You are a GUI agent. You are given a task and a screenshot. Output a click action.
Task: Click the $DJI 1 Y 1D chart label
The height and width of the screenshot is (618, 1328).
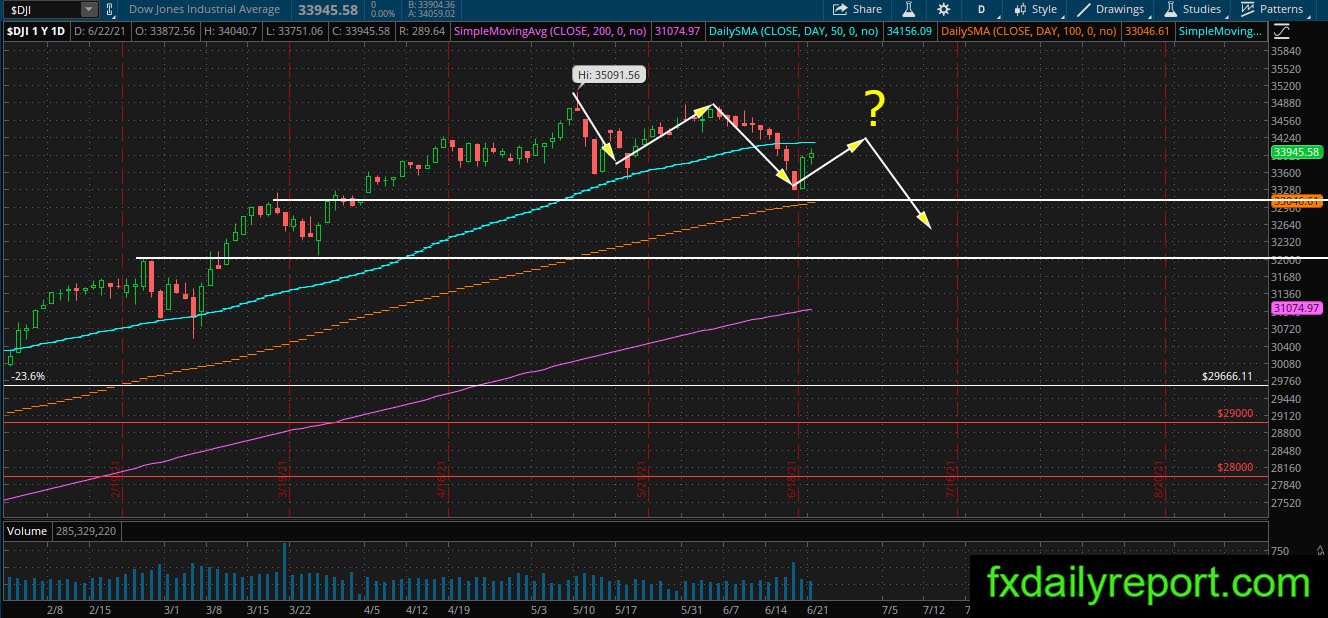tap(35, 32)
